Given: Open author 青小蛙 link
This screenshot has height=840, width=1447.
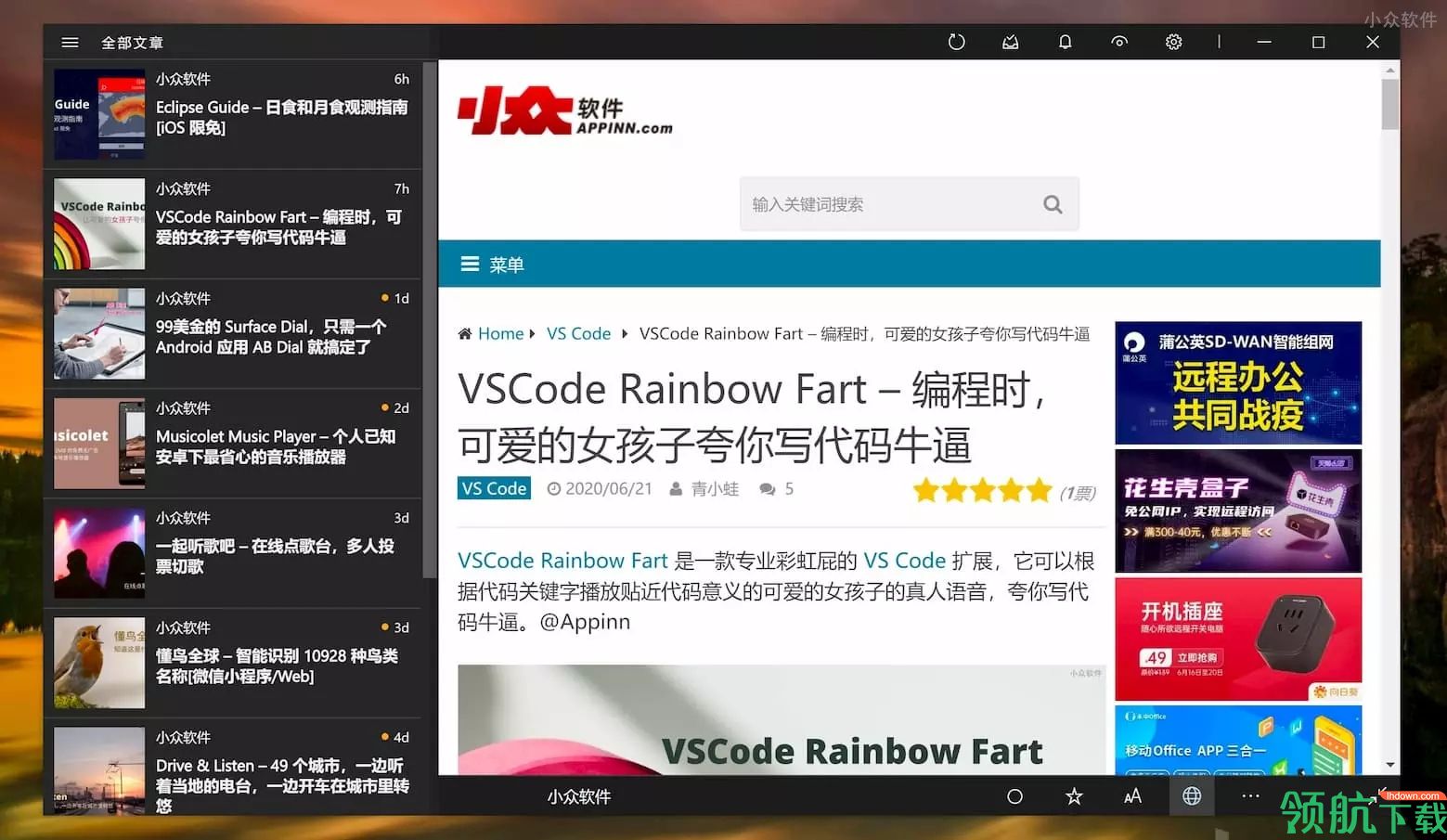Looking at the screenshot, I should point(715,489).
